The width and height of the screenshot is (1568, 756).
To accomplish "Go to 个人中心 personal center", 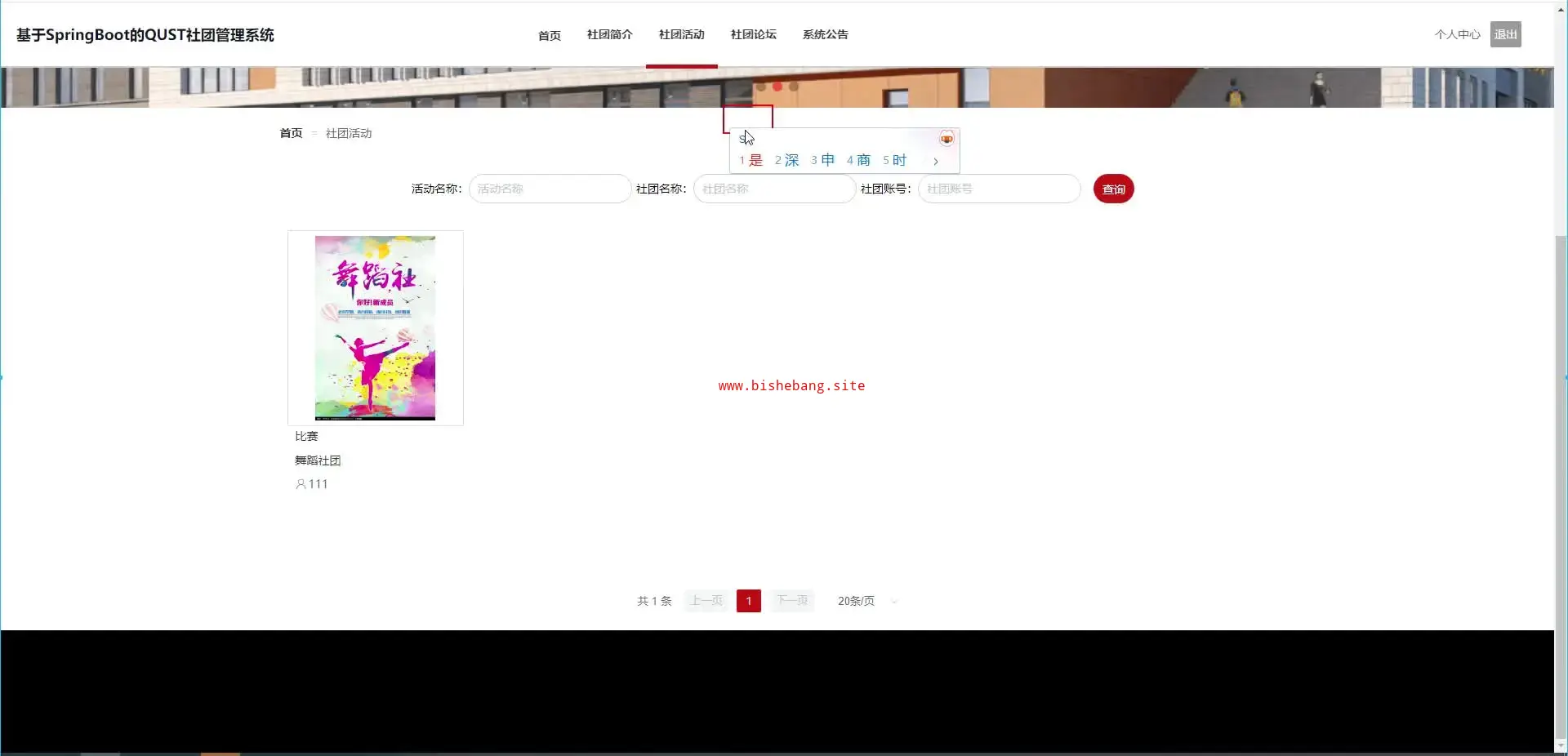I will point(1457,34).
